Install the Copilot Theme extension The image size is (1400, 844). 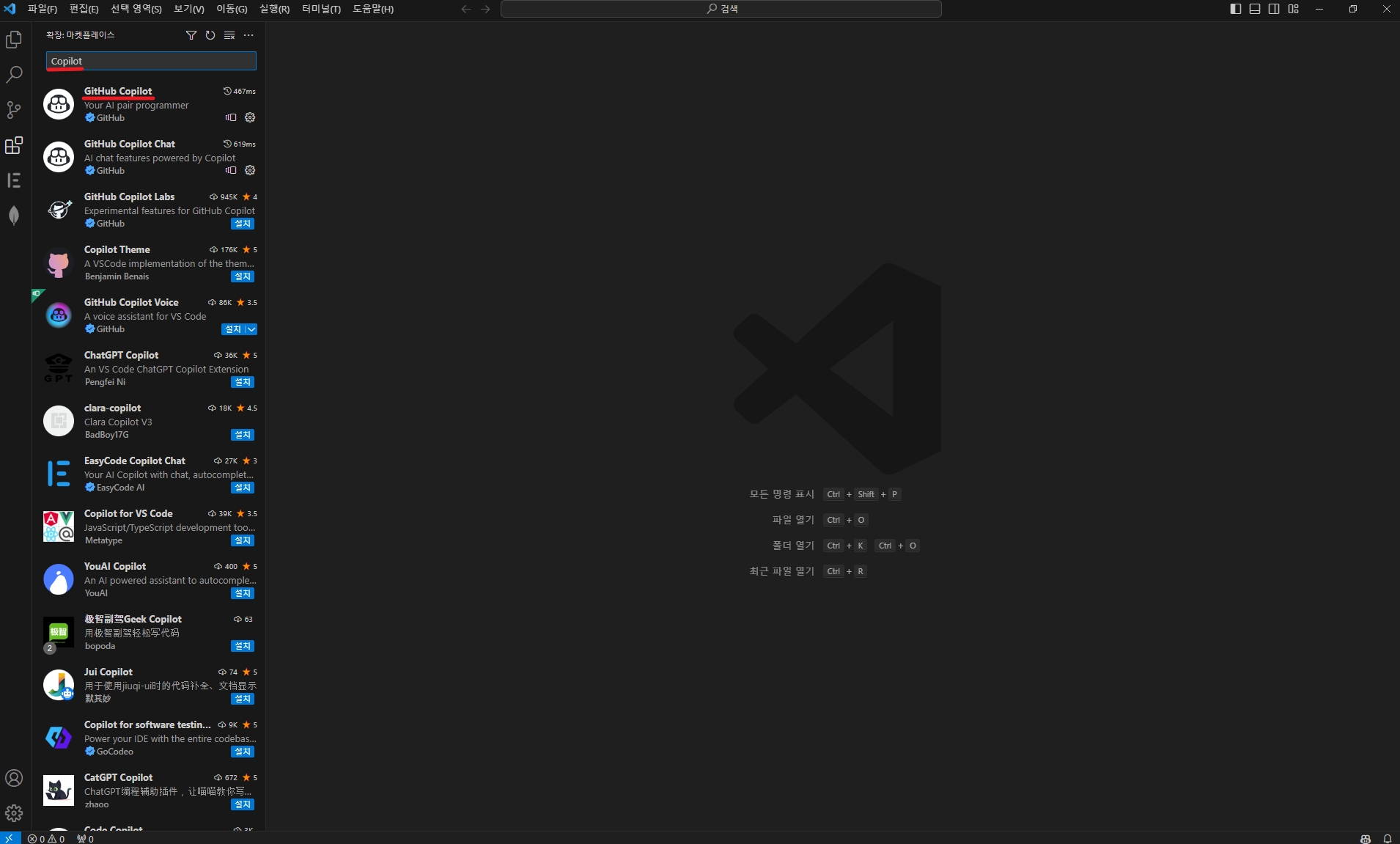pos(243,276)
